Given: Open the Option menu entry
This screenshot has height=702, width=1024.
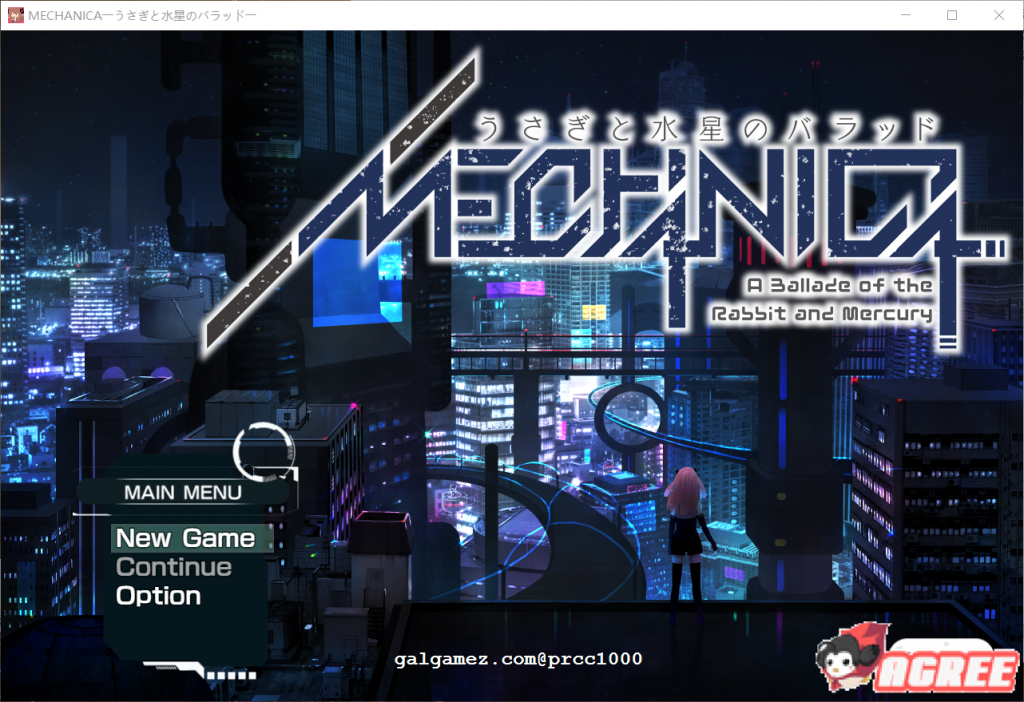Looking at the screenshot, I should coord(158,596).
